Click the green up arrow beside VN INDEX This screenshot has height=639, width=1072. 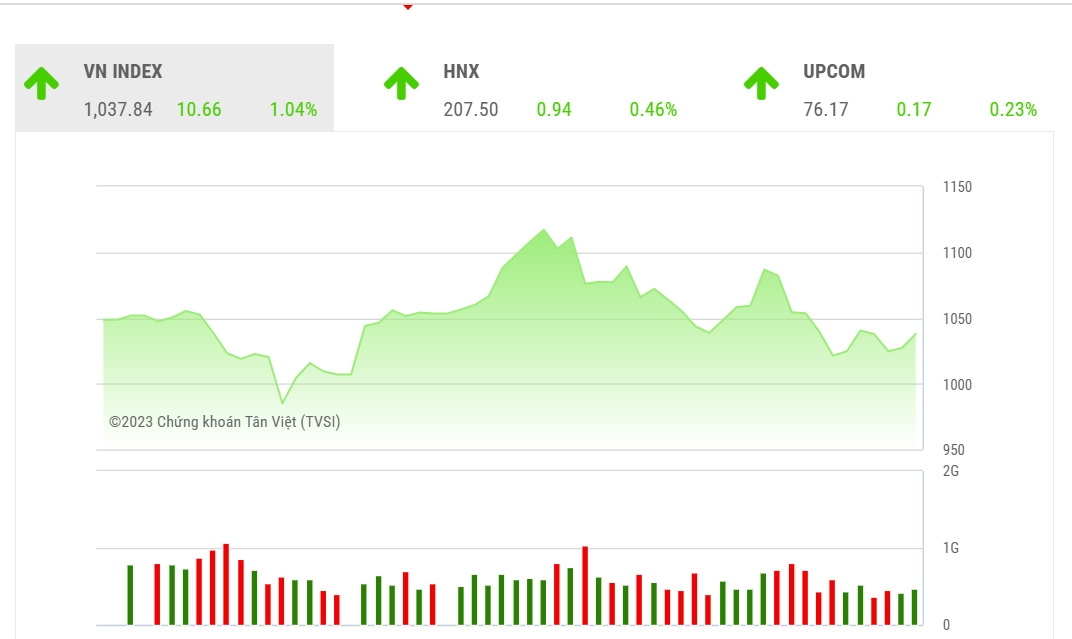click(x=41, y=83)
